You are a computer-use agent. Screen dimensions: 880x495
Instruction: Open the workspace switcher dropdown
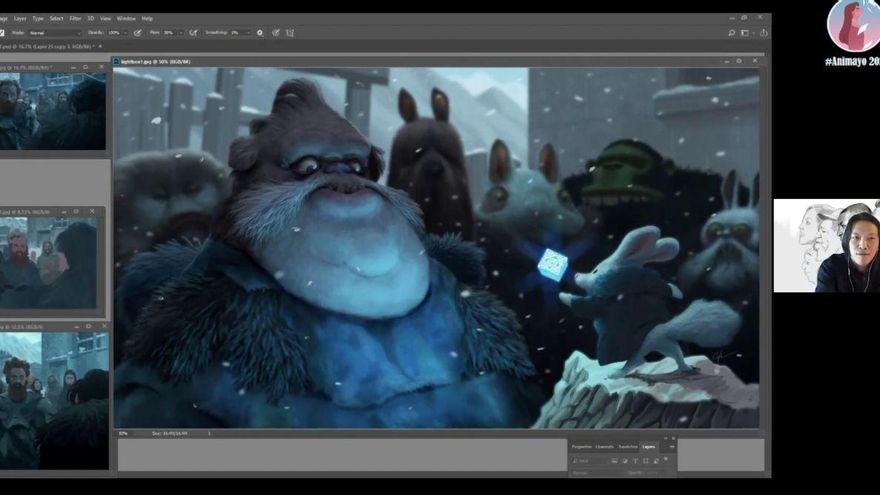coord(747,33)
